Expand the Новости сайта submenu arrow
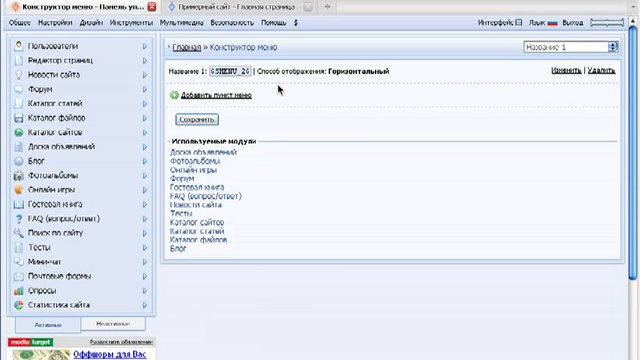 coord(145,75)
